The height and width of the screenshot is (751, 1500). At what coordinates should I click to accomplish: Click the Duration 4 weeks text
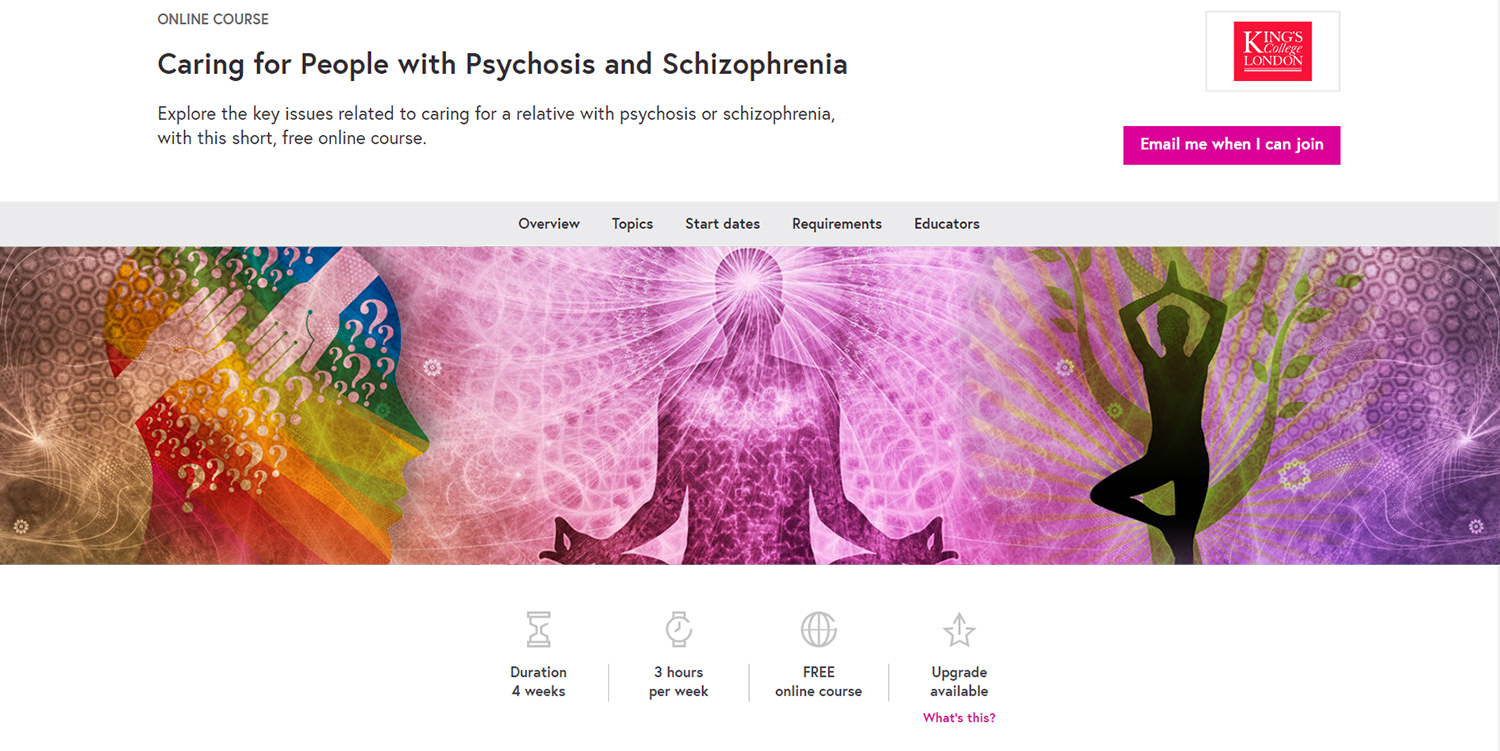click(539, 682)
